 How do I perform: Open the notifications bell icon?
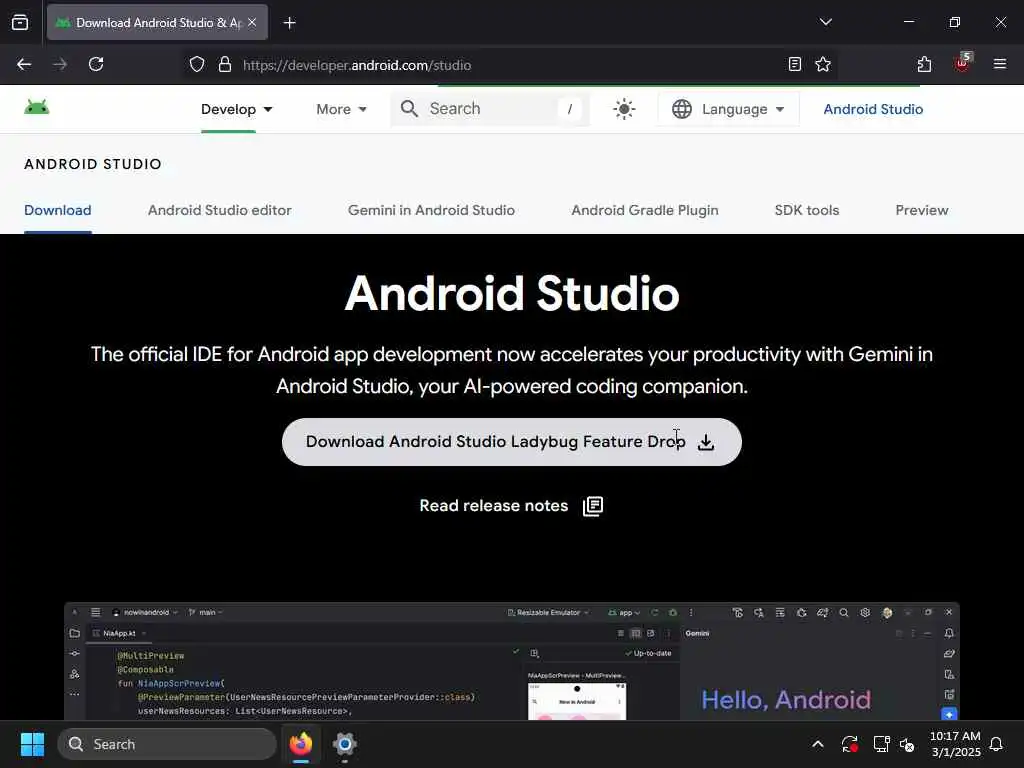996,744
